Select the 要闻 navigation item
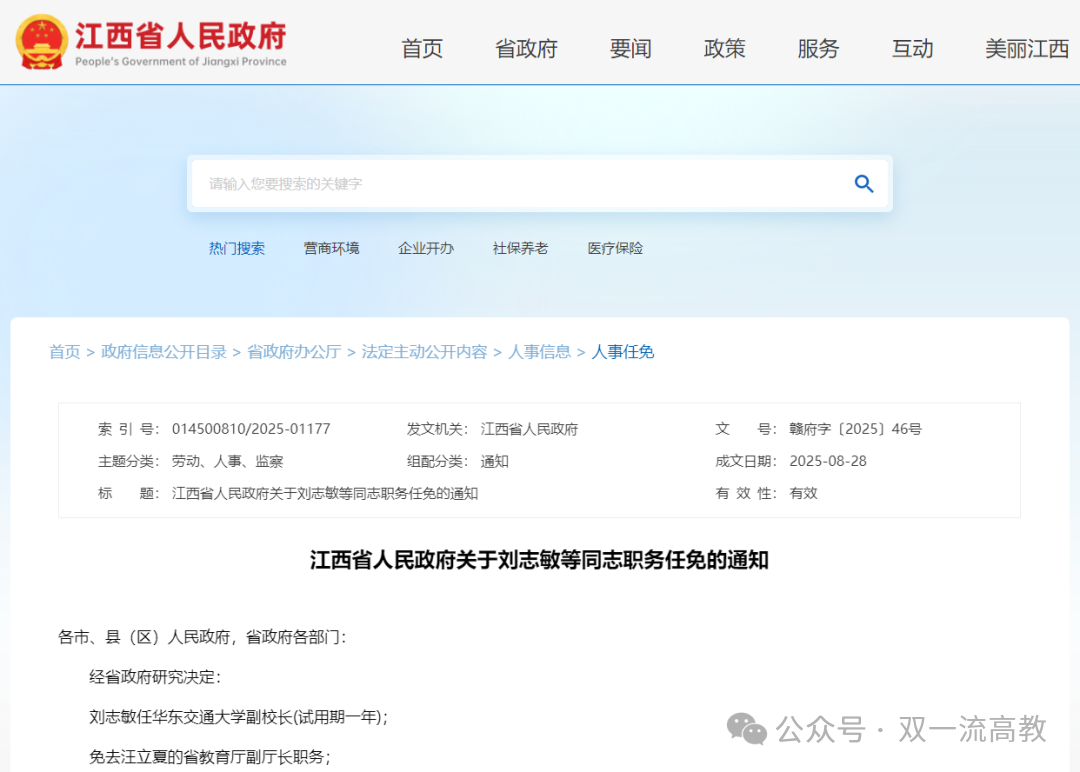Viewport: 1080px width, 772px height. (x=629, y=48)
